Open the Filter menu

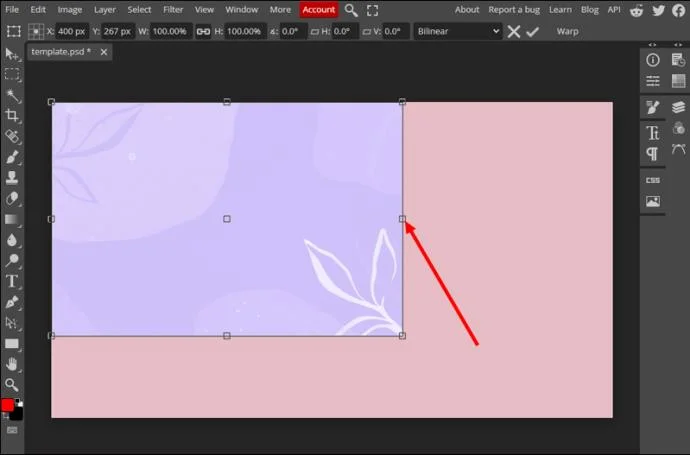173,10
